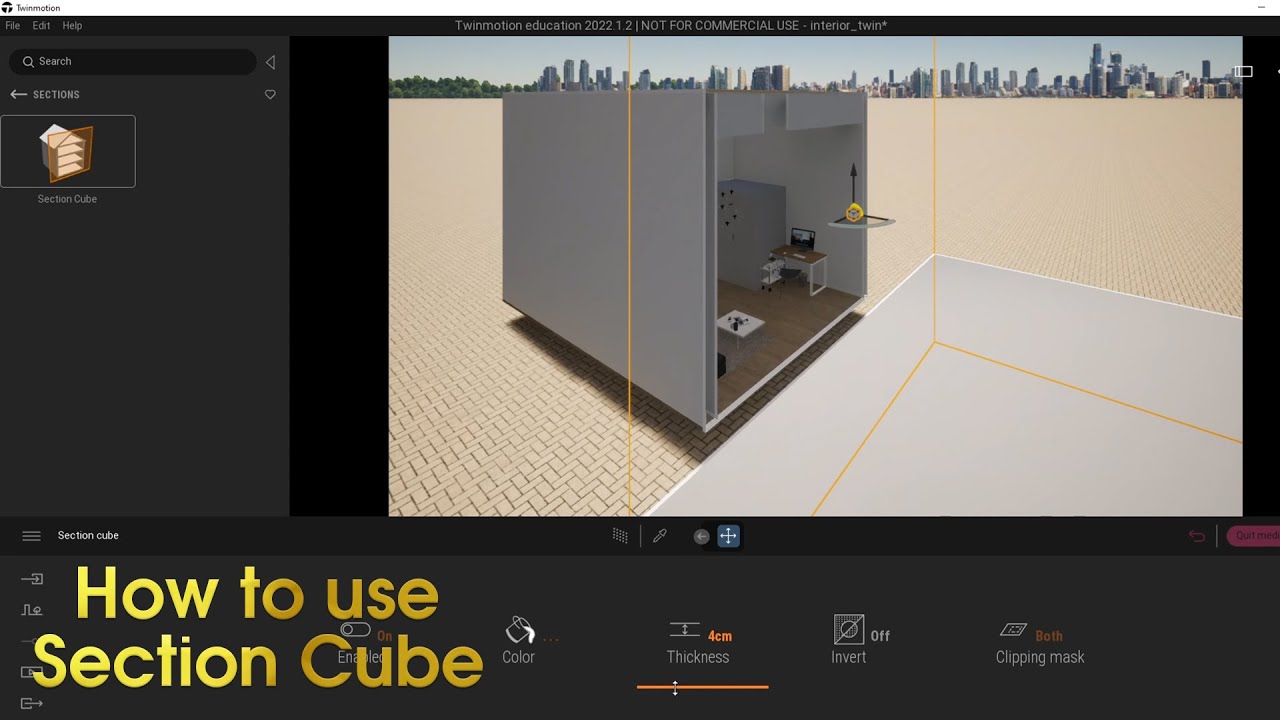Click the library Search field
Viewport: 1280px width, 720px height.
133,61
